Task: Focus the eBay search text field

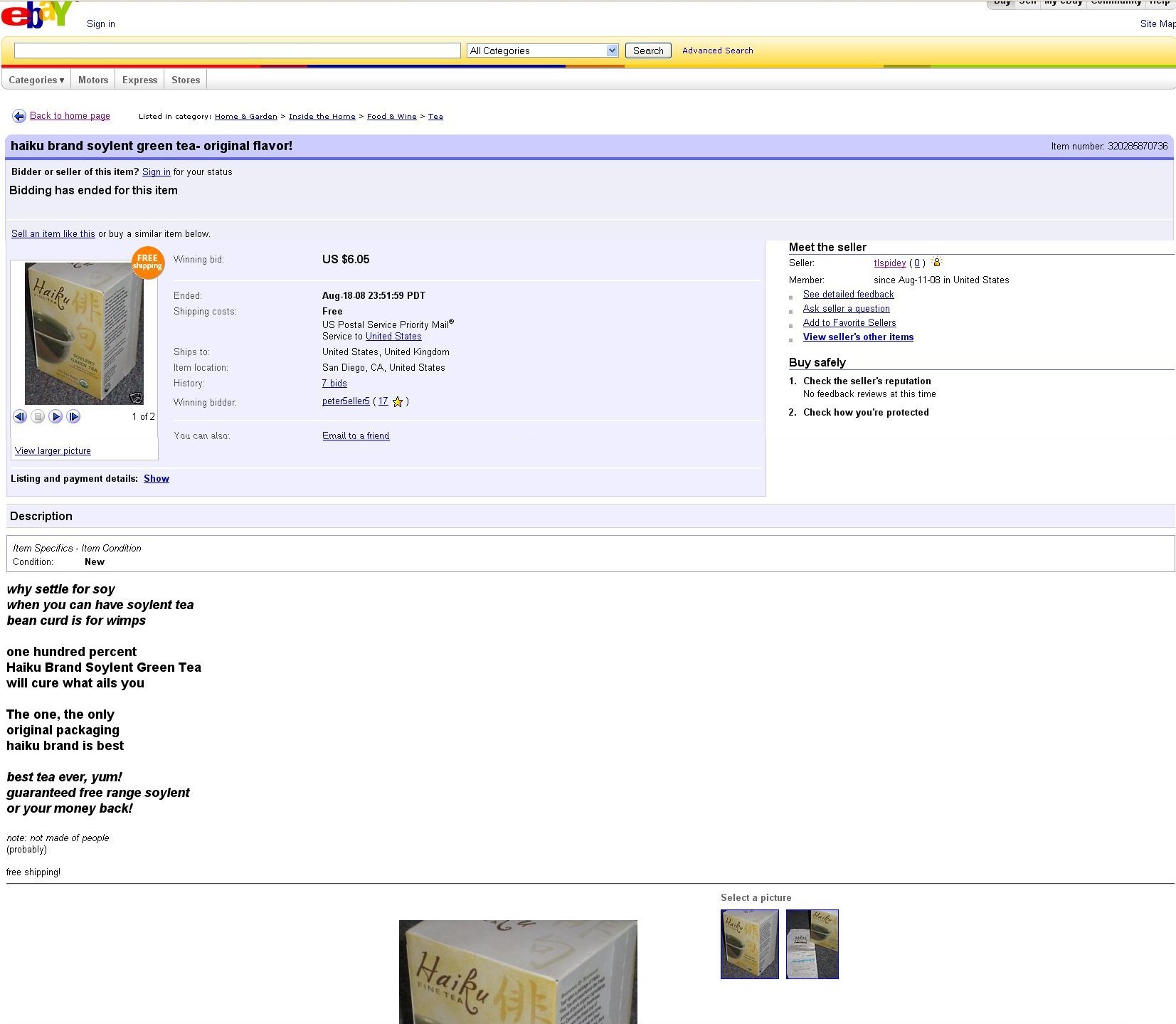Action: point(238,51)
